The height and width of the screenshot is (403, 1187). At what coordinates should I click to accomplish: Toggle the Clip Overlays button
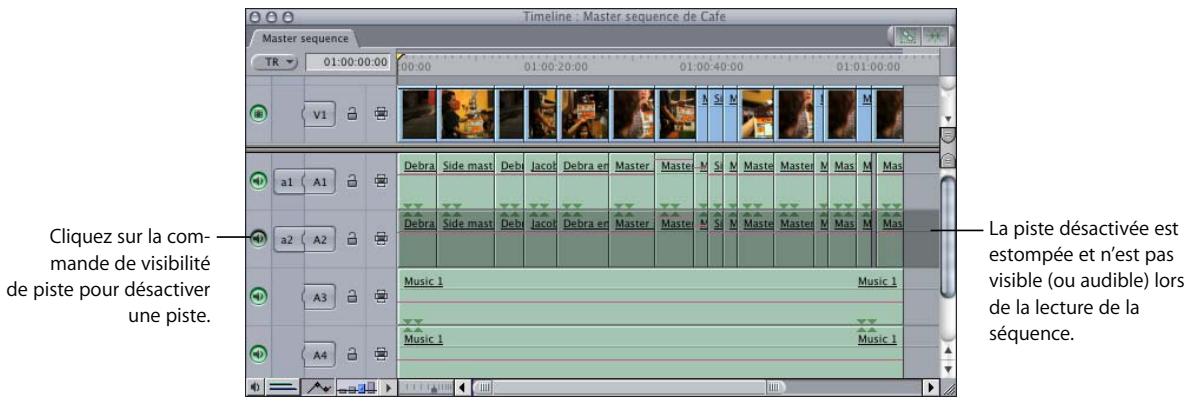316,388
